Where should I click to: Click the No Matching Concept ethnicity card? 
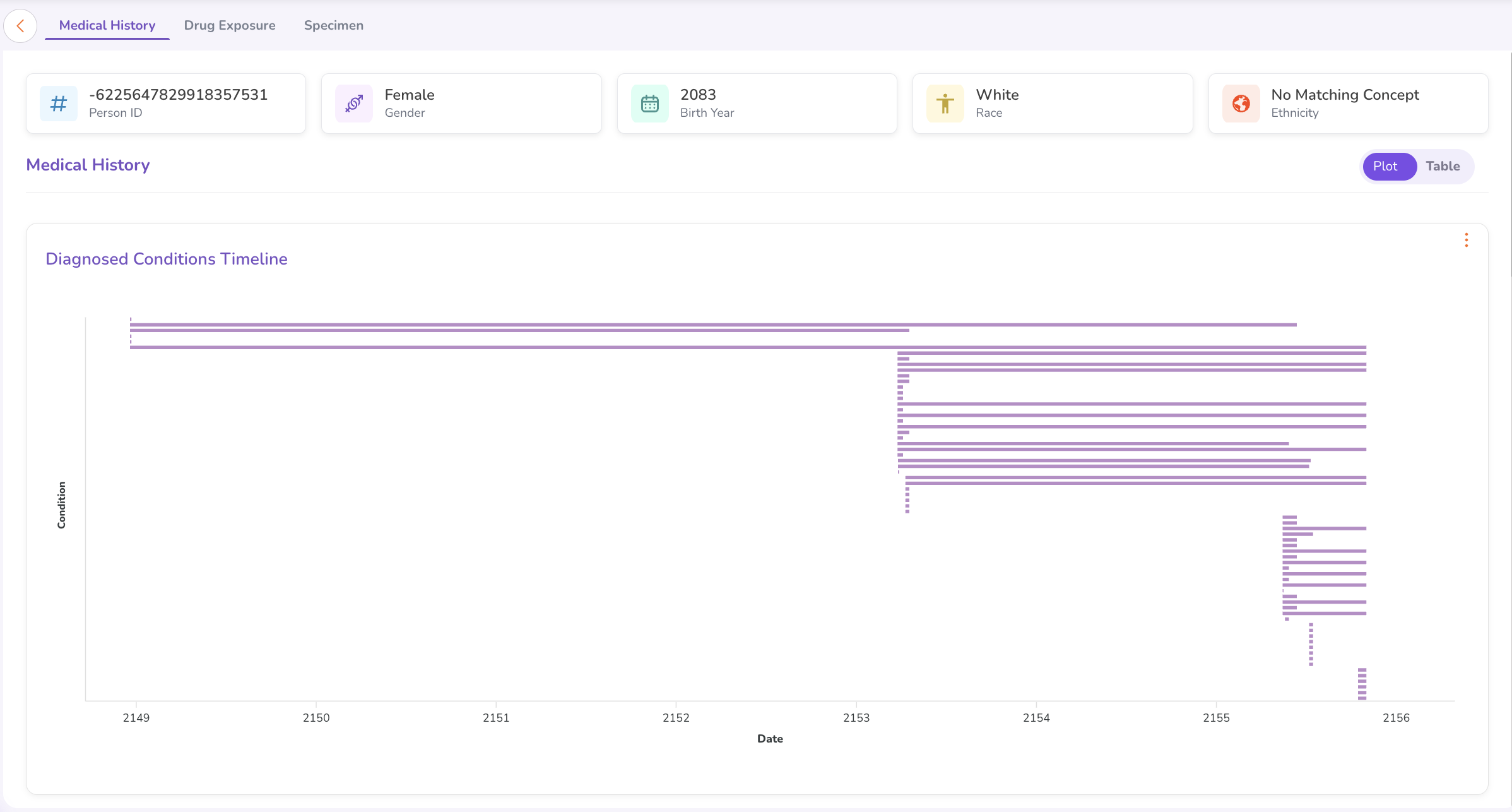[x=1348, y=104]
